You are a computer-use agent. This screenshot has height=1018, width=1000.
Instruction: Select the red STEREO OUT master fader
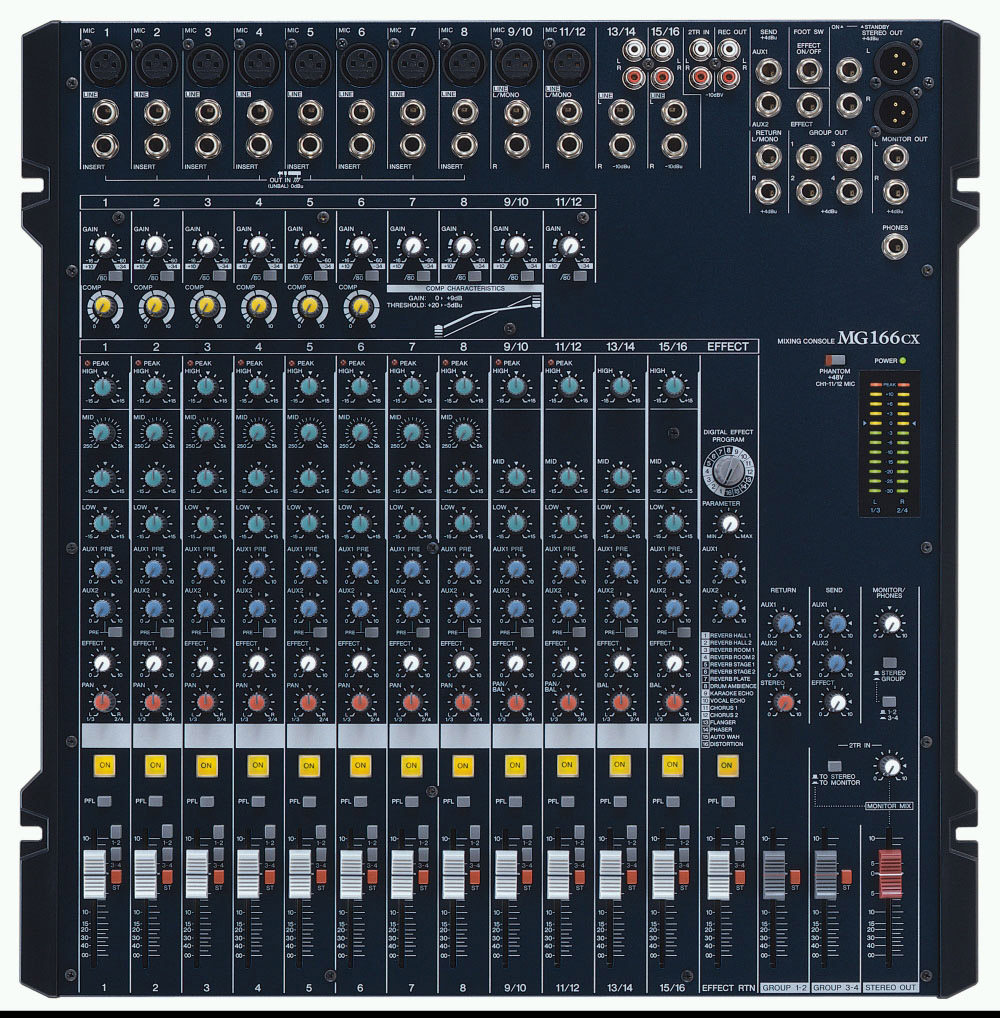890,873
